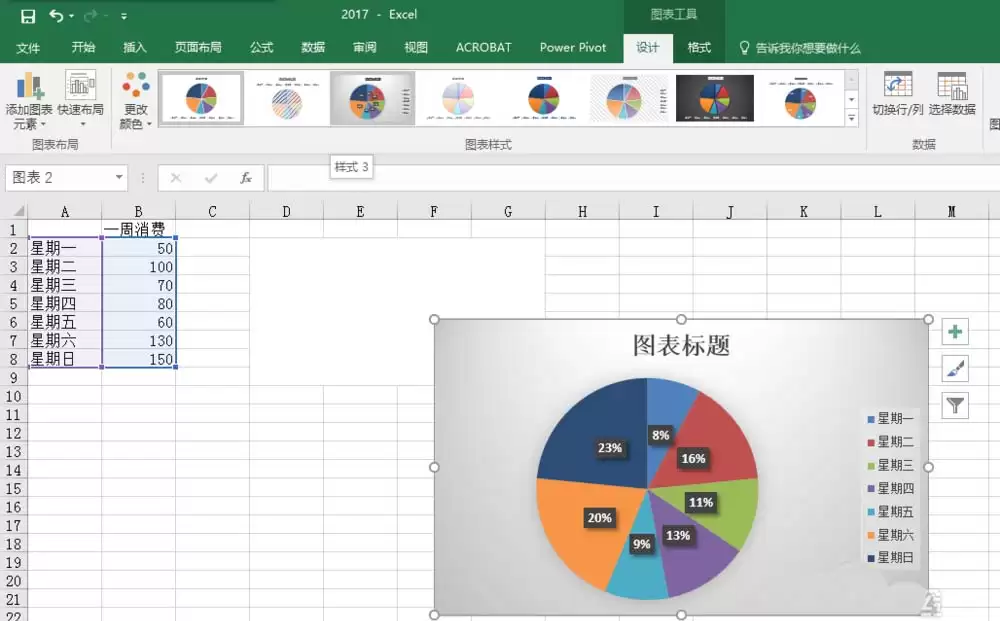The image size is (1000, 621).
Task: Undo the last action
Action: pos(54,15)
